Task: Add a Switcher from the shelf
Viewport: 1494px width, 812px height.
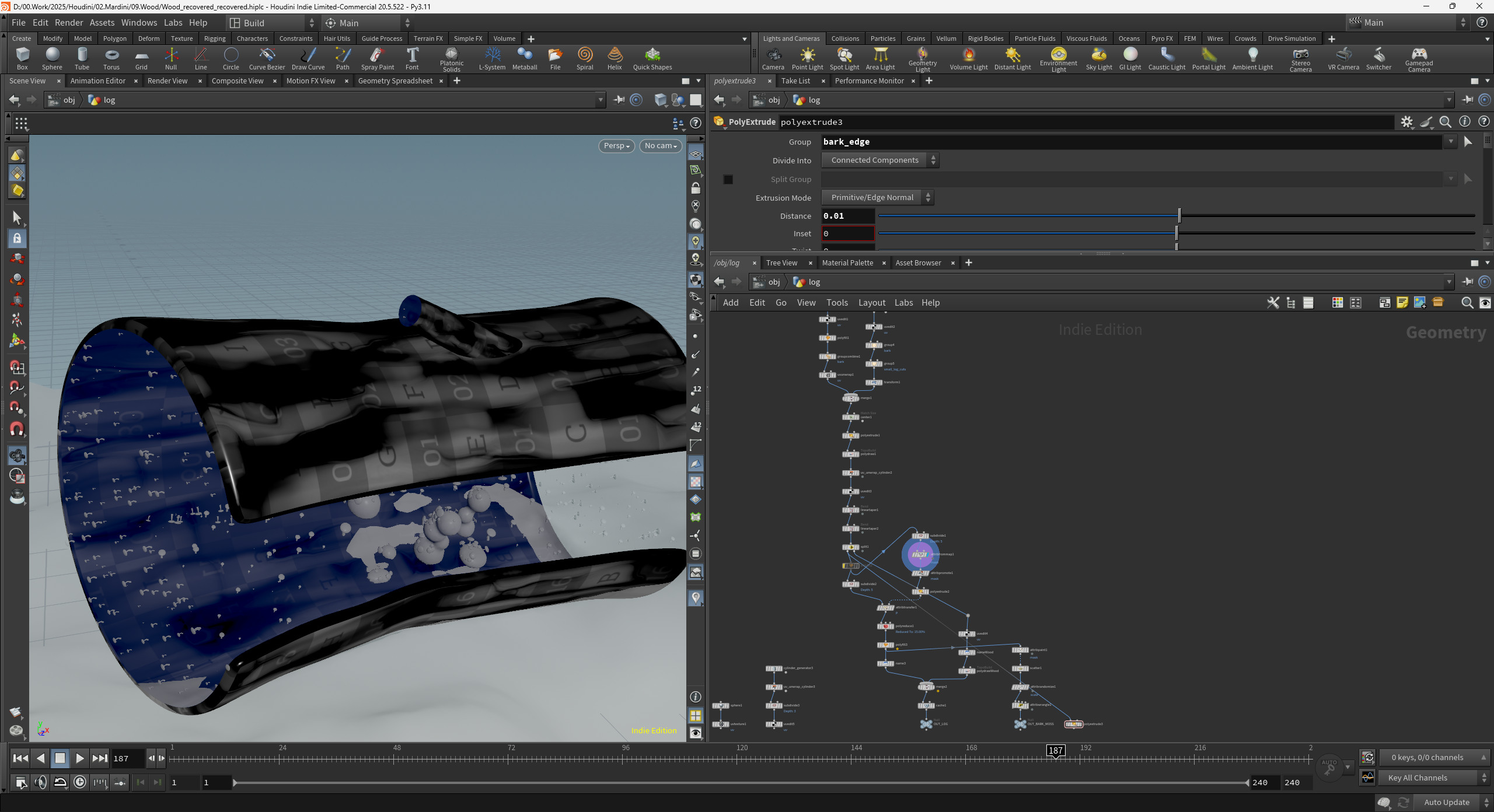Action: point(1379,59)
